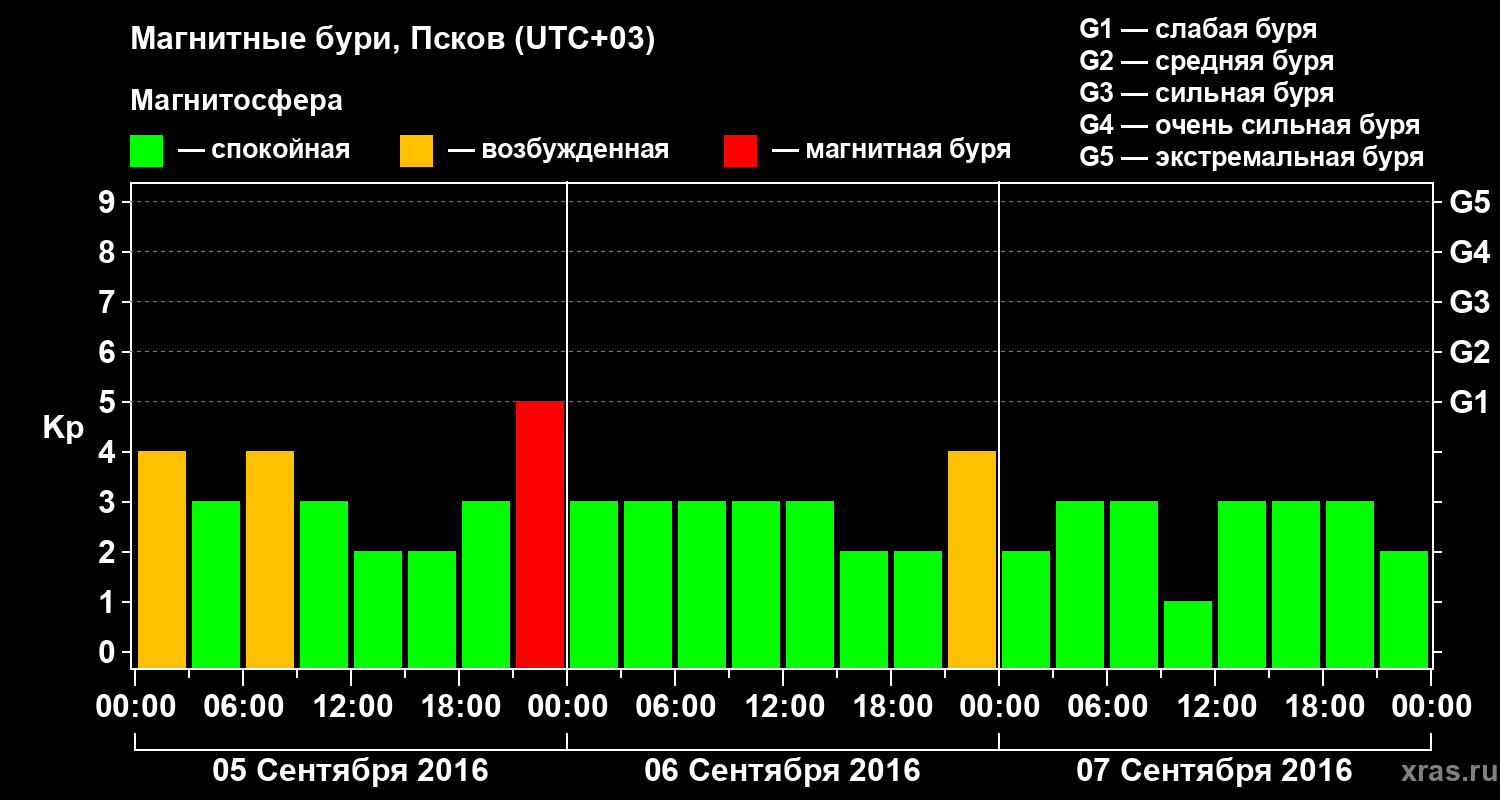Click 'G3 — сильная буря' legend line
The image size is (1500, 800).
pos(1207,93)
